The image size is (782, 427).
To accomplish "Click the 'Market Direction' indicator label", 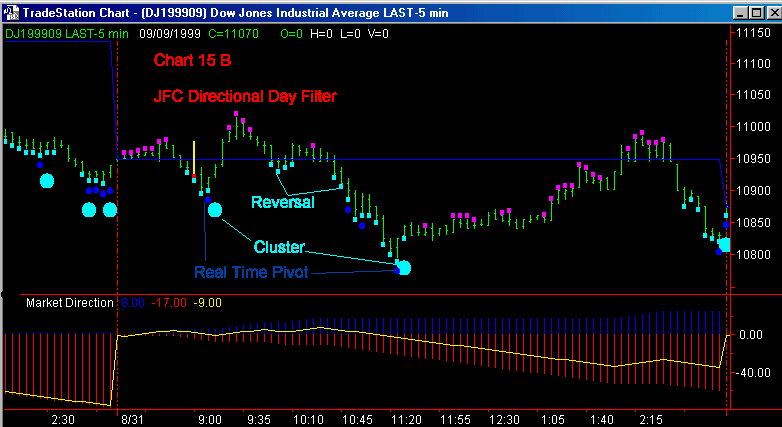I will click(70, 303).
